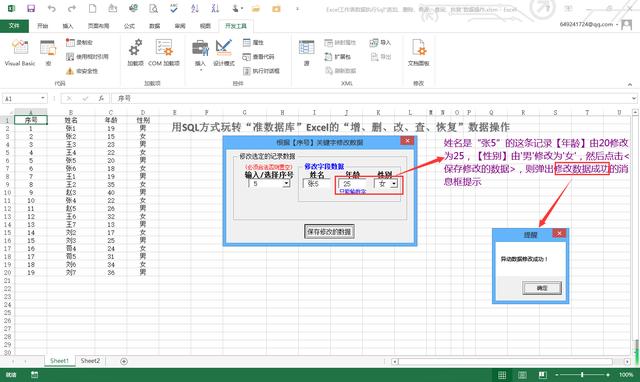Screen dimensions: 640x382
Task: Click the Sort ascending A-Z icon
Action: (195, 8)
